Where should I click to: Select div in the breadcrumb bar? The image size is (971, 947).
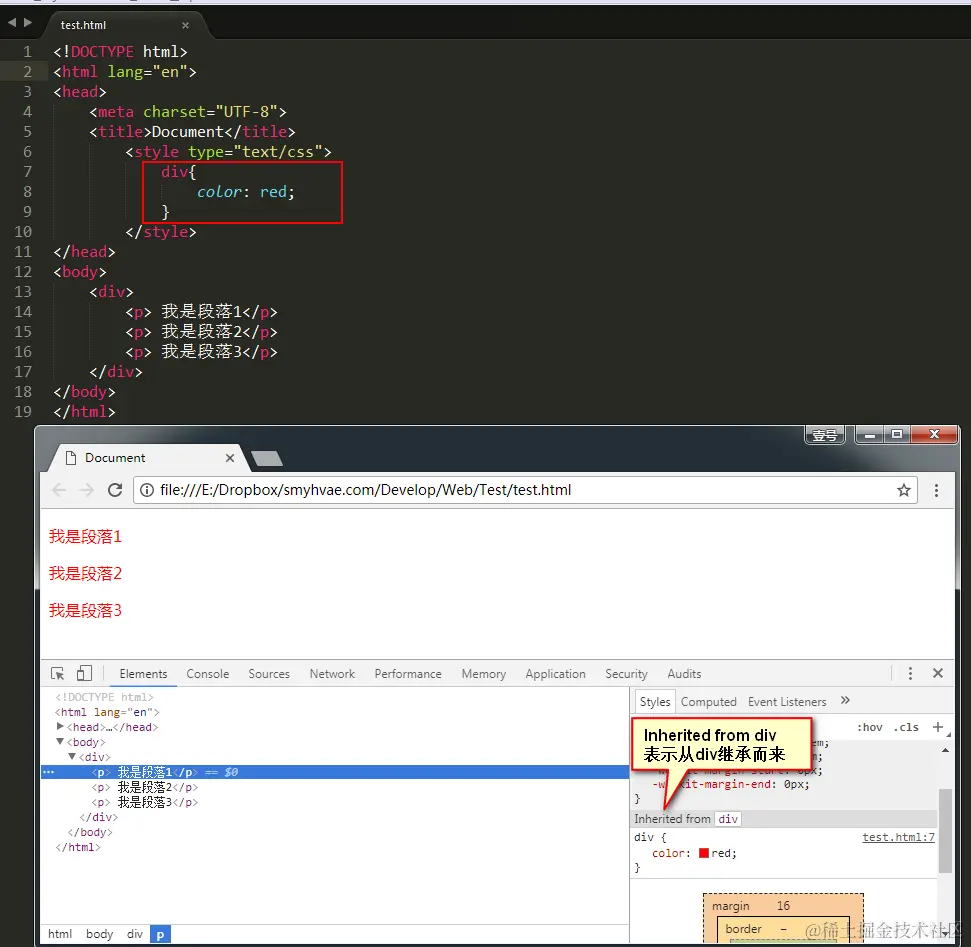(x=134, y=934)
